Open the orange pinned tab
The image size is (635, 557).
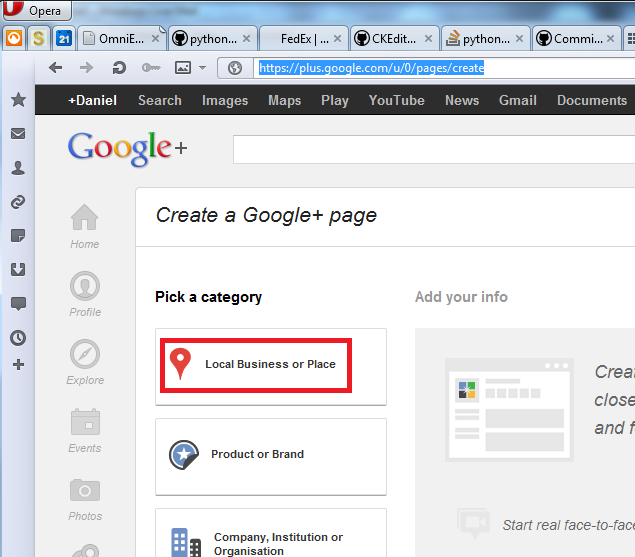pos(14,39)
